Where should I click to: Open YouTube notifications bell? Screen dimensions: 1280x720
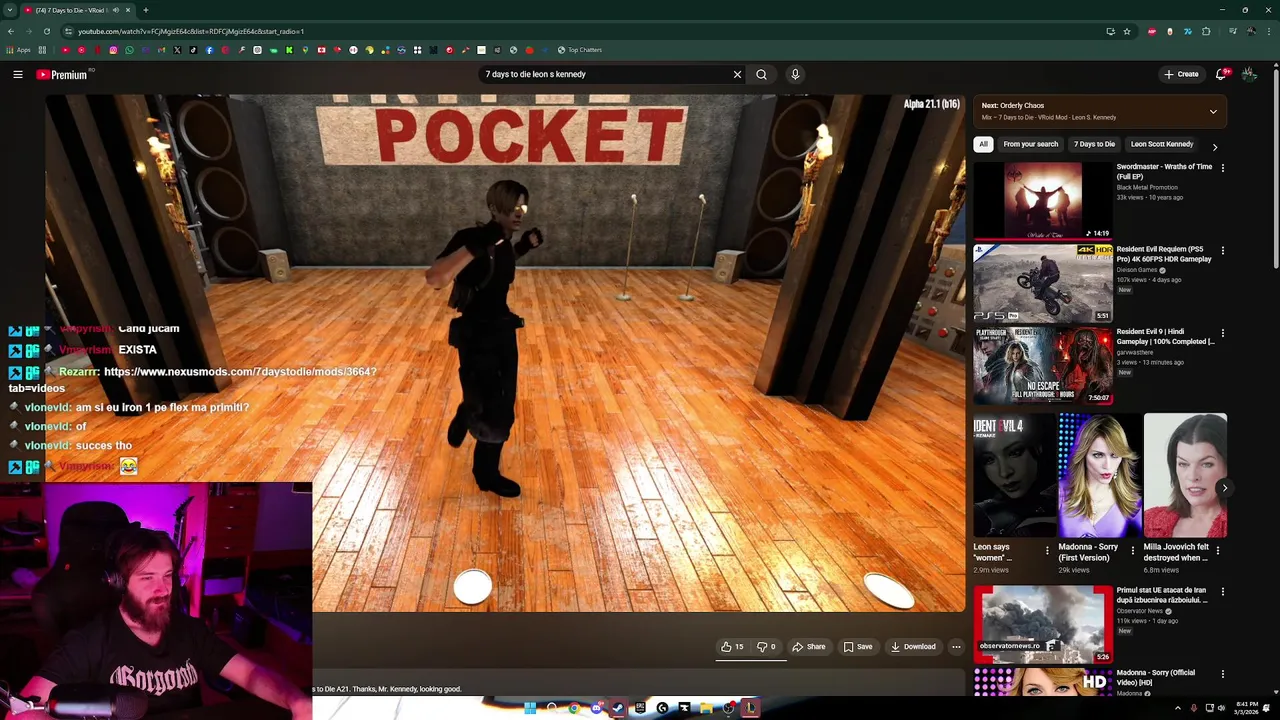point(1221,74)
